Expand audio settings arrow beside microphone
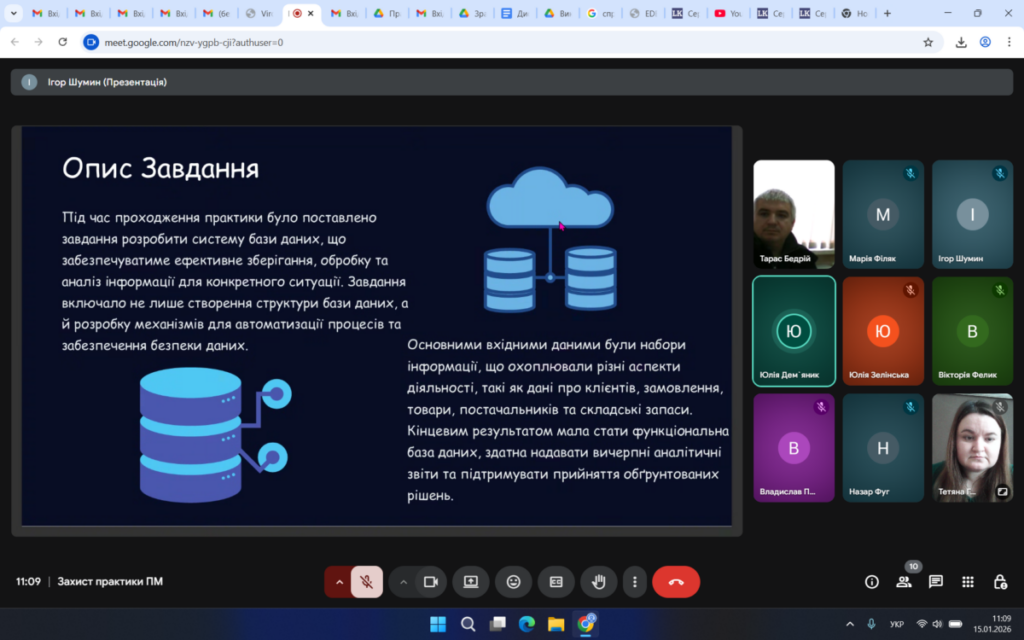 point(339,582)
